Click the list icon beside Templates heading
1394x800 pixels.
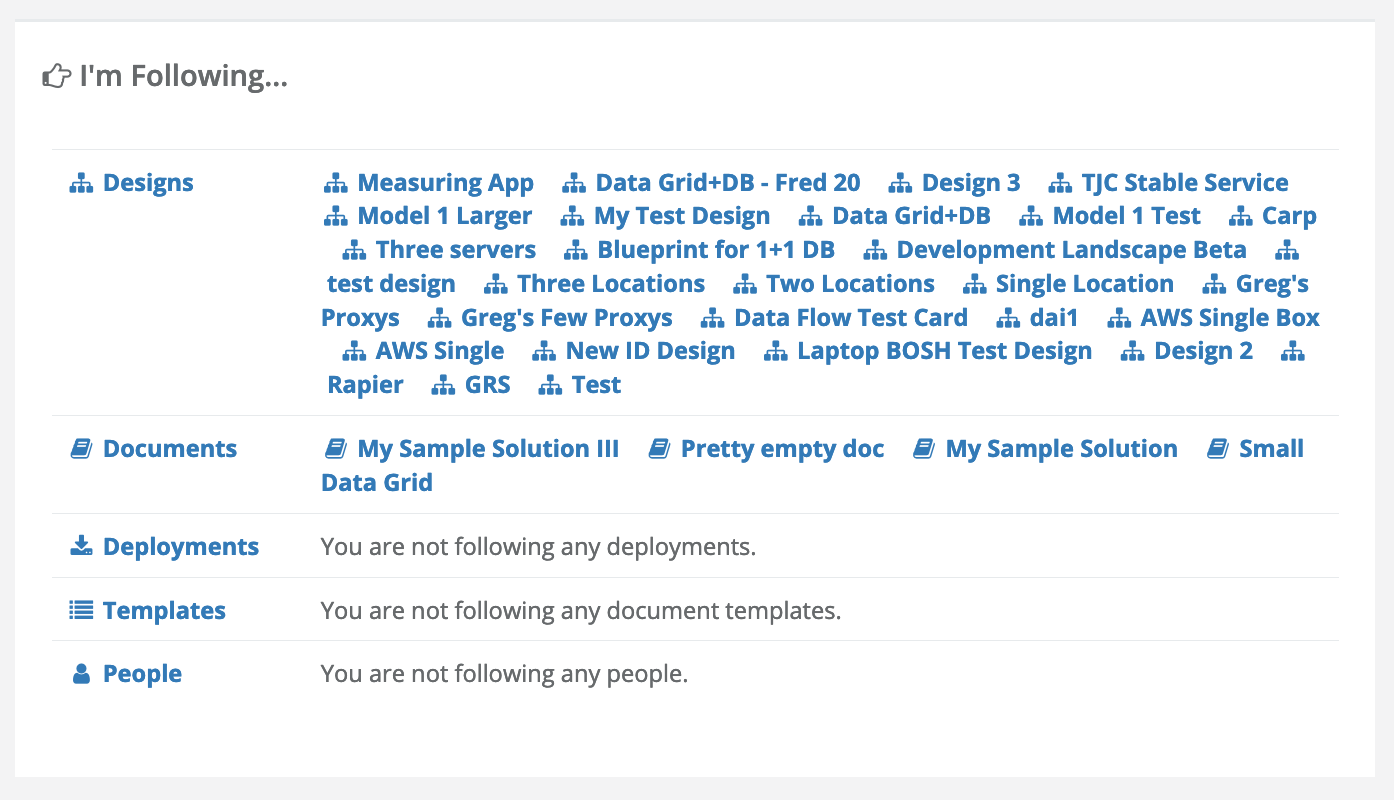point(81,611)
